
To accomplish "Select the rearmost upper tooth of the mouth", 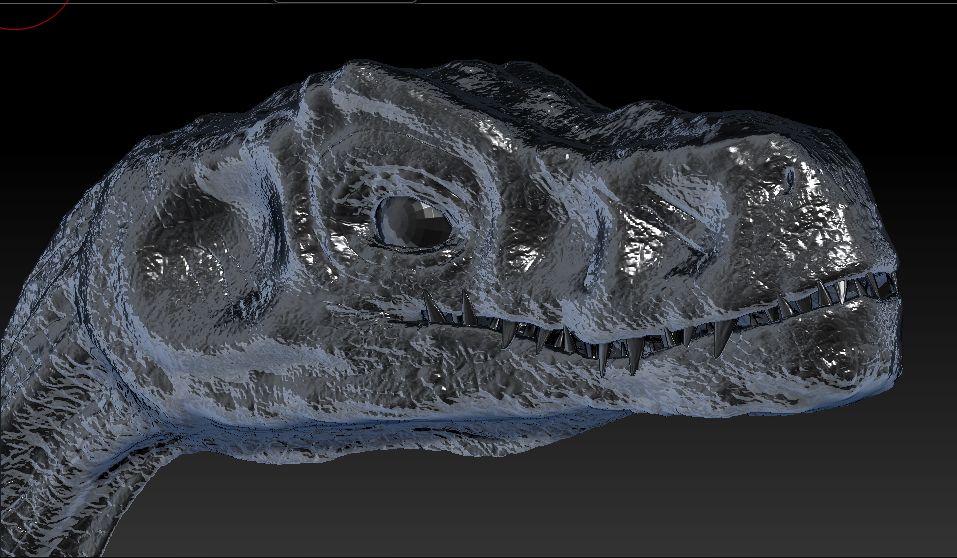I will pos(434,308).
